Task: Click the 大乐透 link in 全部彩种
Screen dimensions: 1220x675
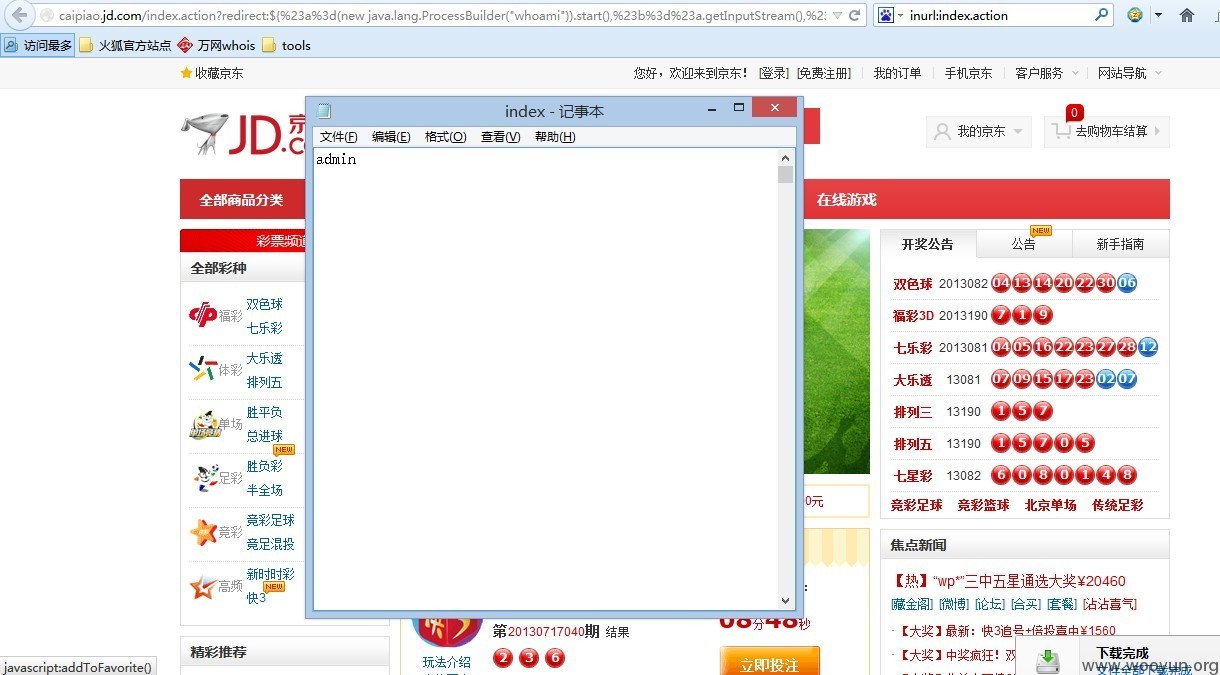Action: pos(265,358)
